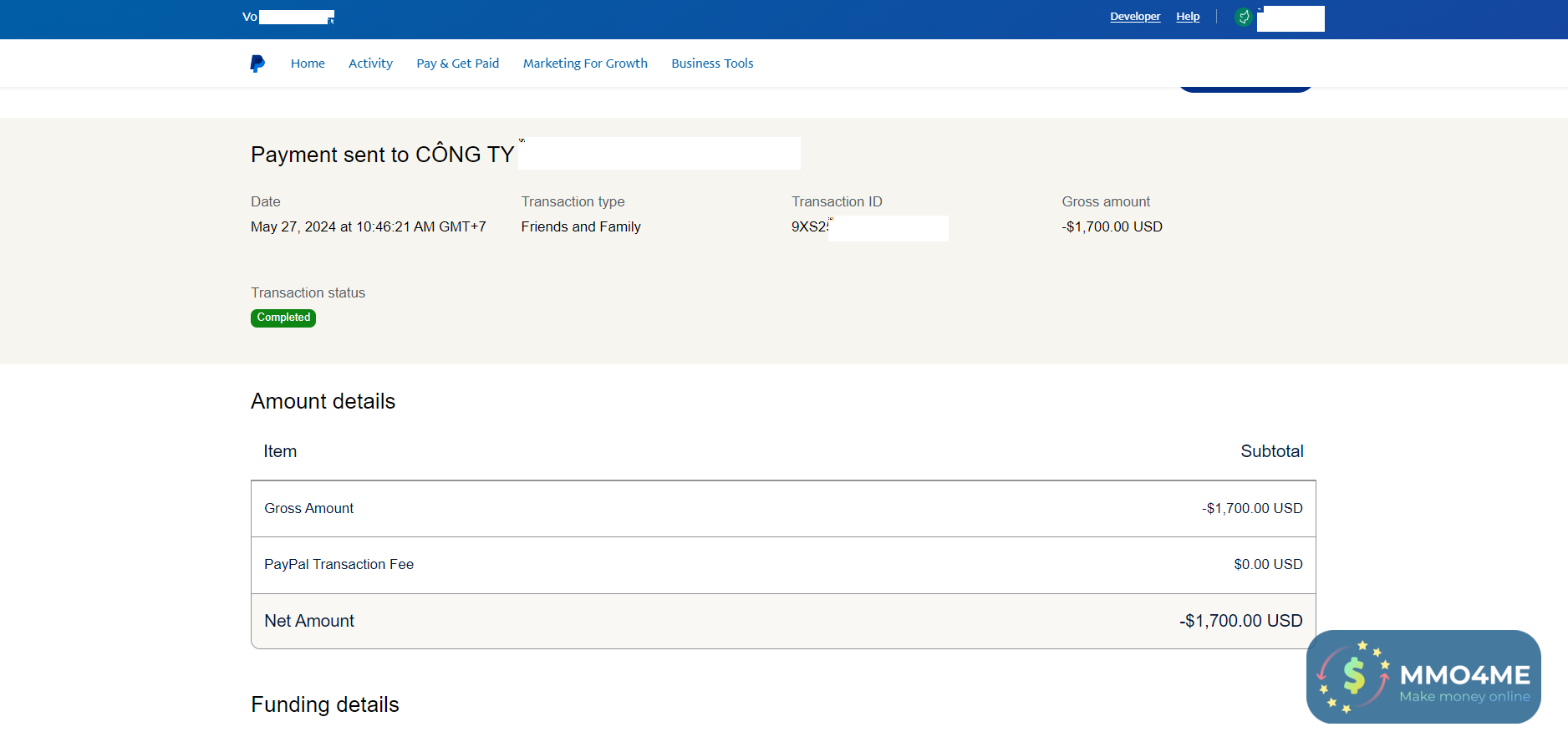The height and width of the screenshot is (737, 1568).
Task: Click the Amount details heading
Action: click(323, 401)
